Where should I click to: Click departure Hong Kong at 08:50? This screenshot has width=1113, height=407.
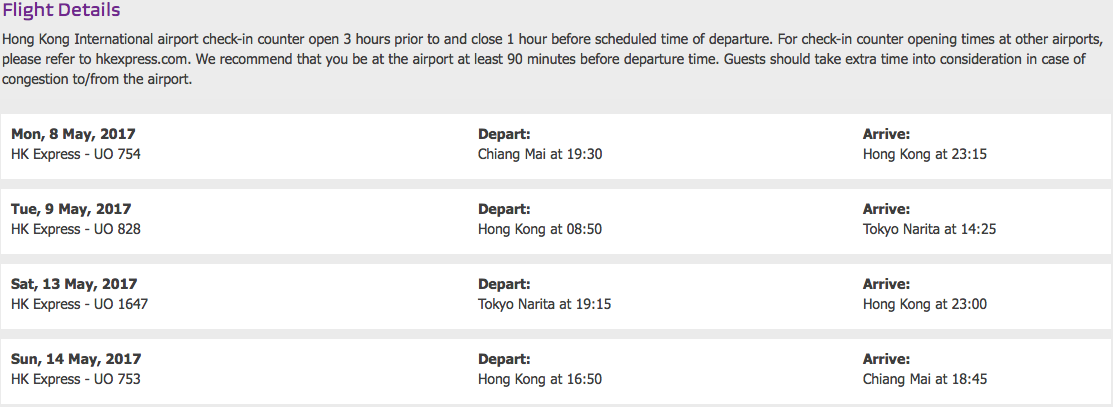click(539, 229)
